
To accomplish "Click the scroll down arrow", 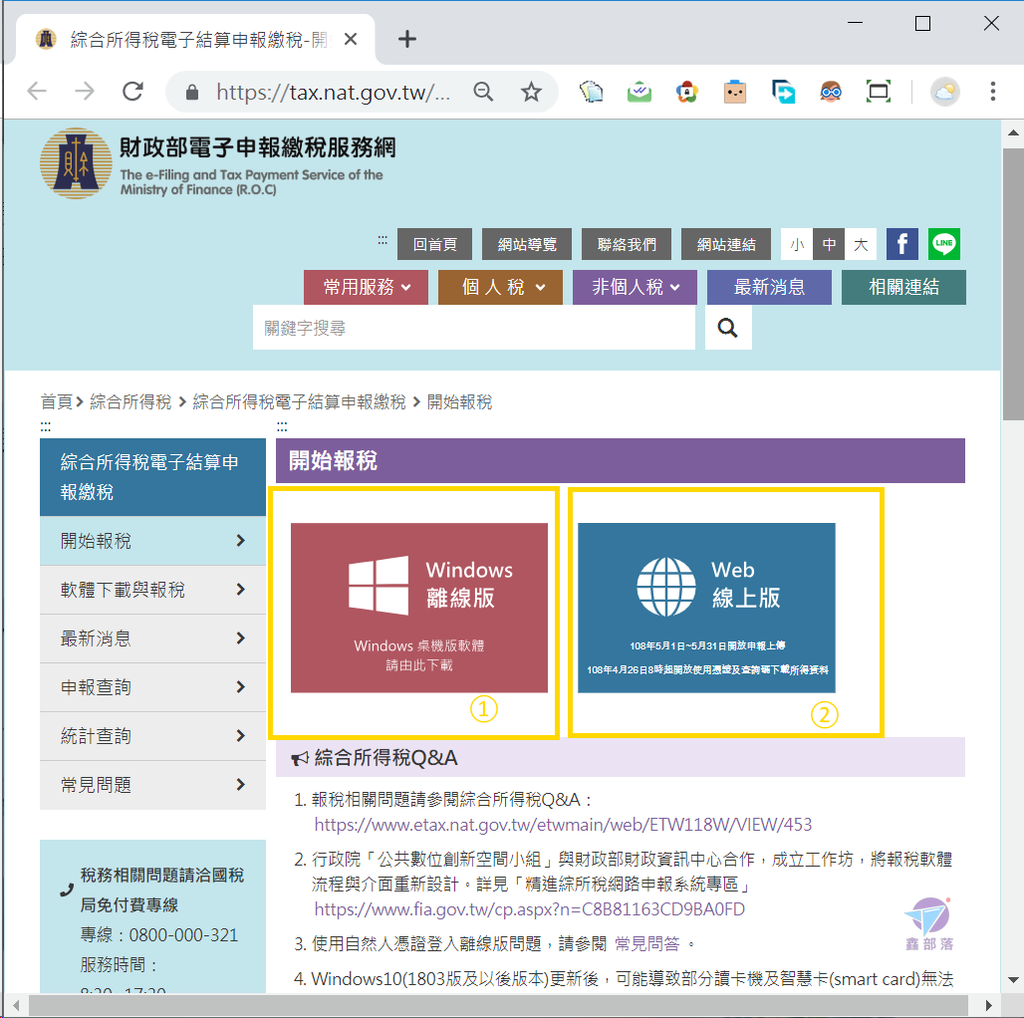I will 1013,979.
